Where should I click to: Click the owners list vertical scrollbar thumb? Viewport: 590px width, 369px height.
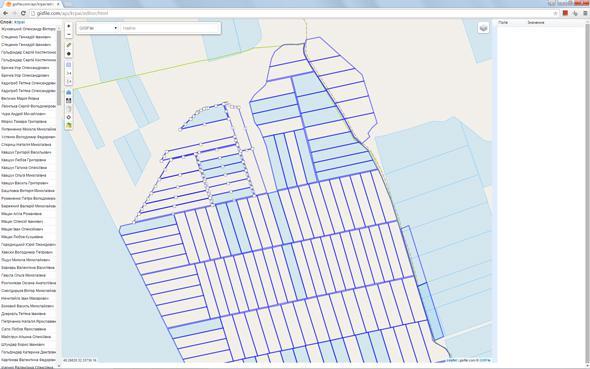pyautogui.click(x=59, y=68)
